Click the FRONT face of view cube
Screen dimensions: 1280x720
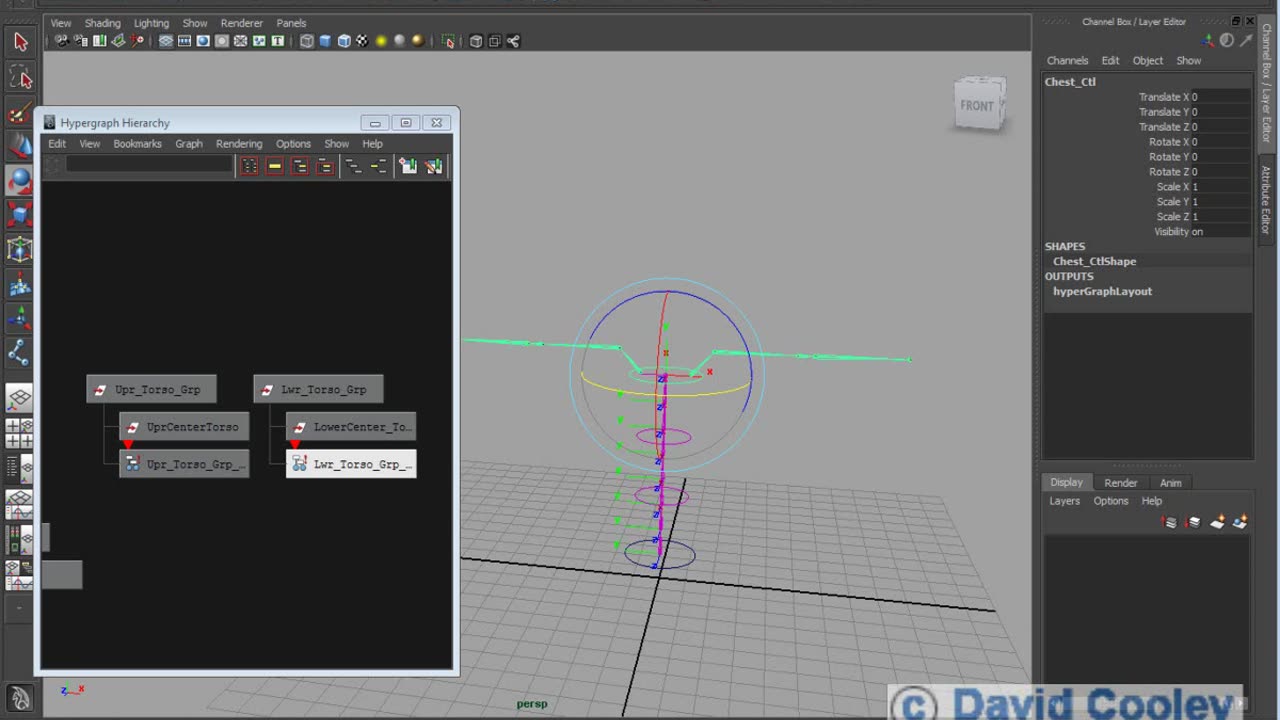coord(978,106)
